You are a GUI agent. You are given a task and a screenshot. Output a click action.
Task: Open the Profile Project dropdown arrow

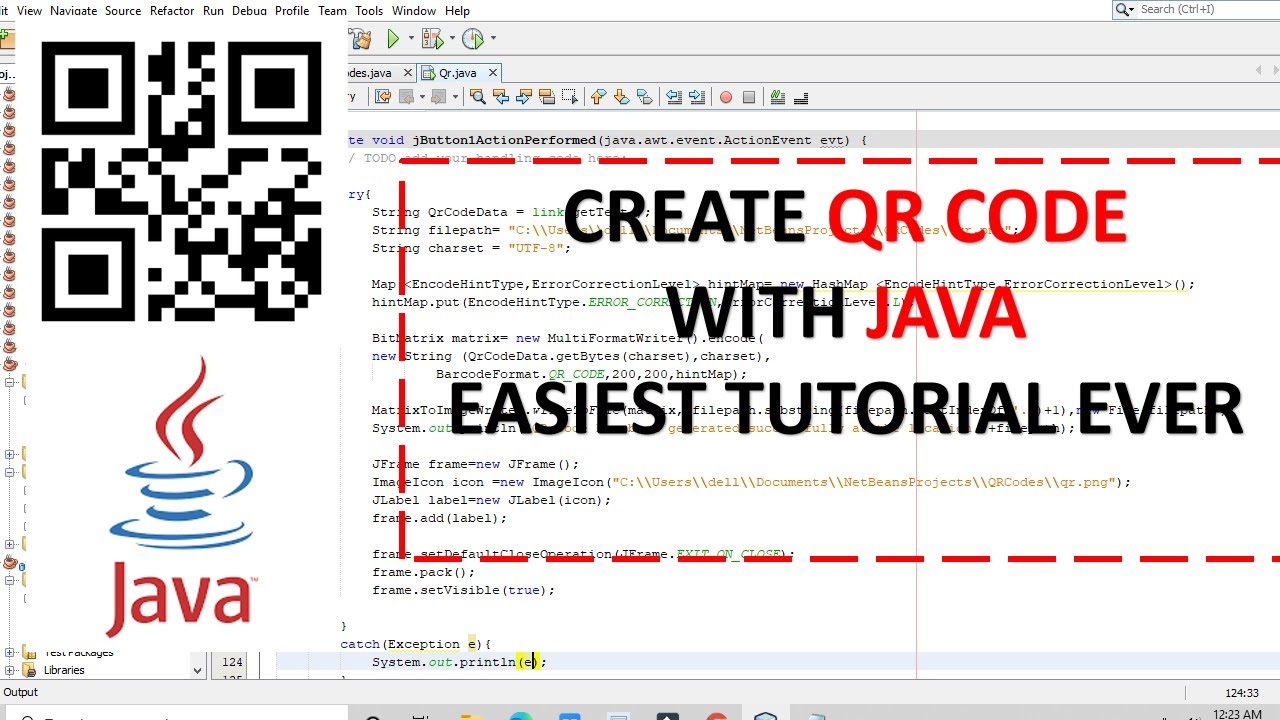point(493,39)
